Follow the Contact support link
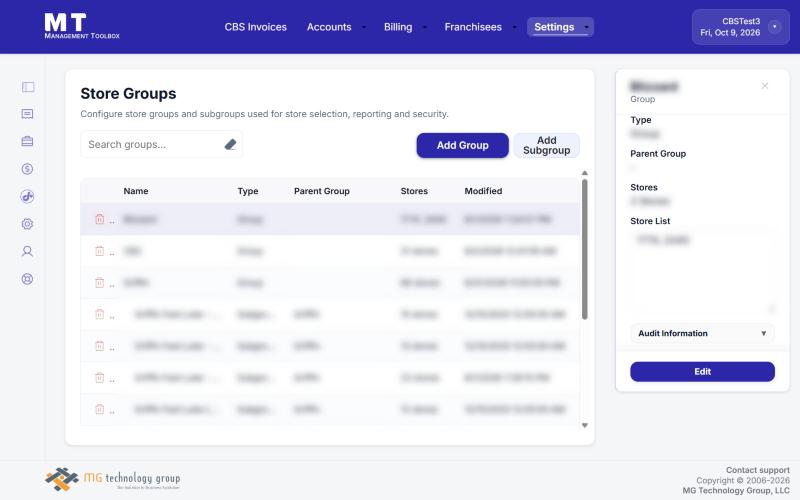The width and height of the screenshot is (800, 500). coord(758,470)
